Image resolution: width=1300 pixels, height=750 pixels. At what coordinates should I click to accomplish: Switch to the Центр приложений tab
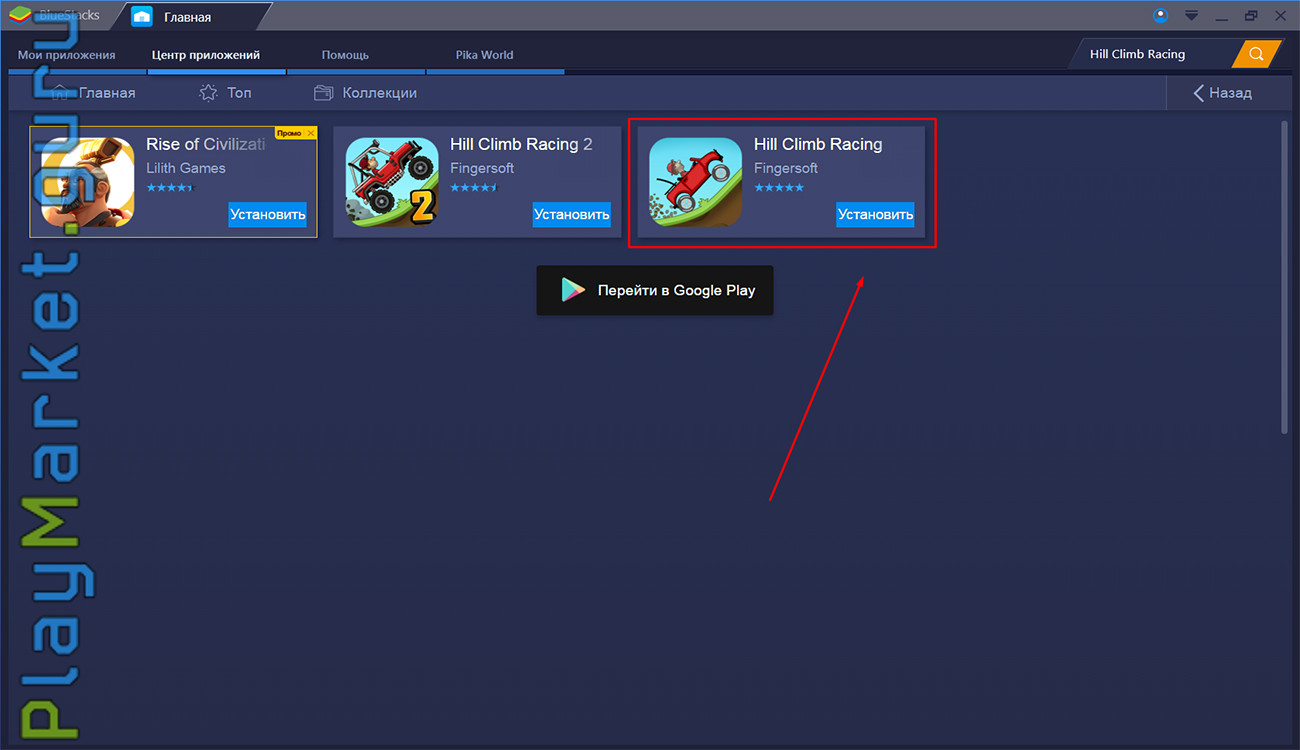(206, 55)
